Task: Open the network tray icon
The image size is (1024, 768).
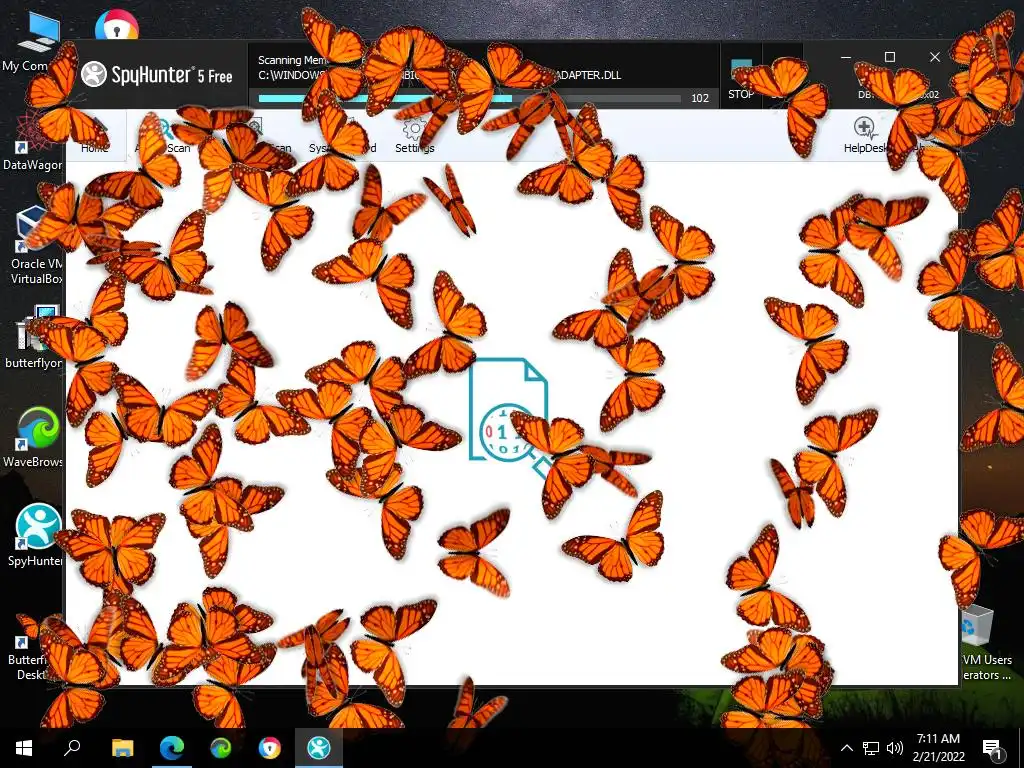Action: [871, 748]
